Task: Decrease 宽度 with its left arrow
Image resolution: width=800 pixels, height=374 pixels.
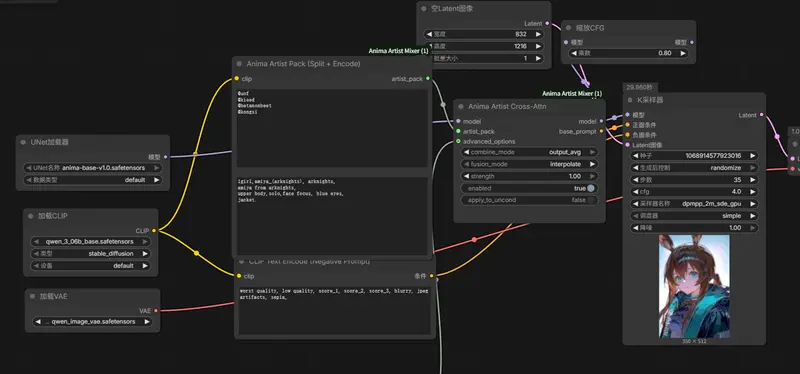Action: [x=430, y=34]
